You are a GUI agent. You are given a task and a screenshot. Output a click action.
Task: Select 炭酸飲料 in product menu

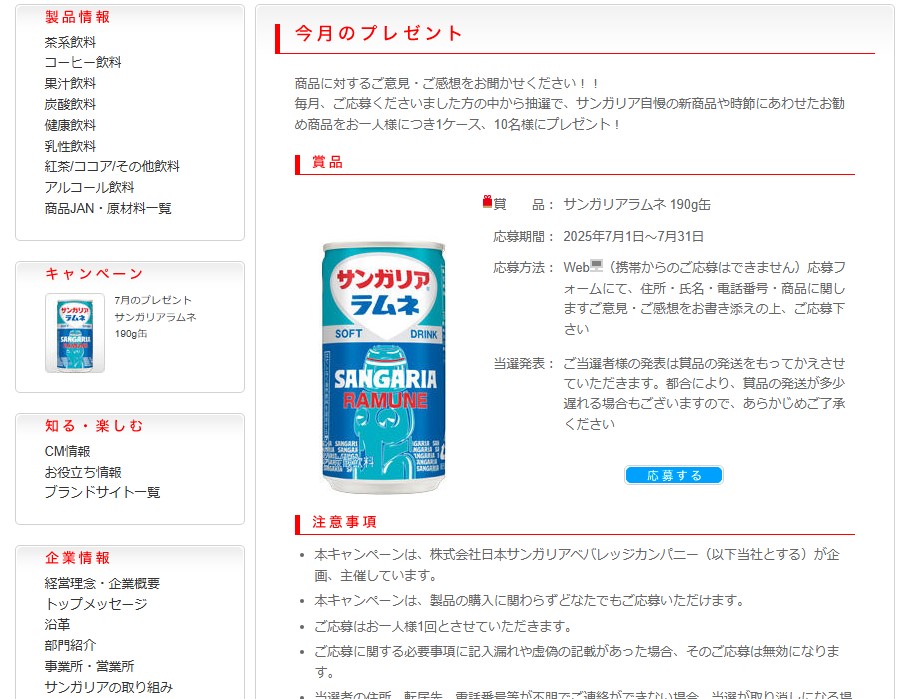click(x=70, y=104)
